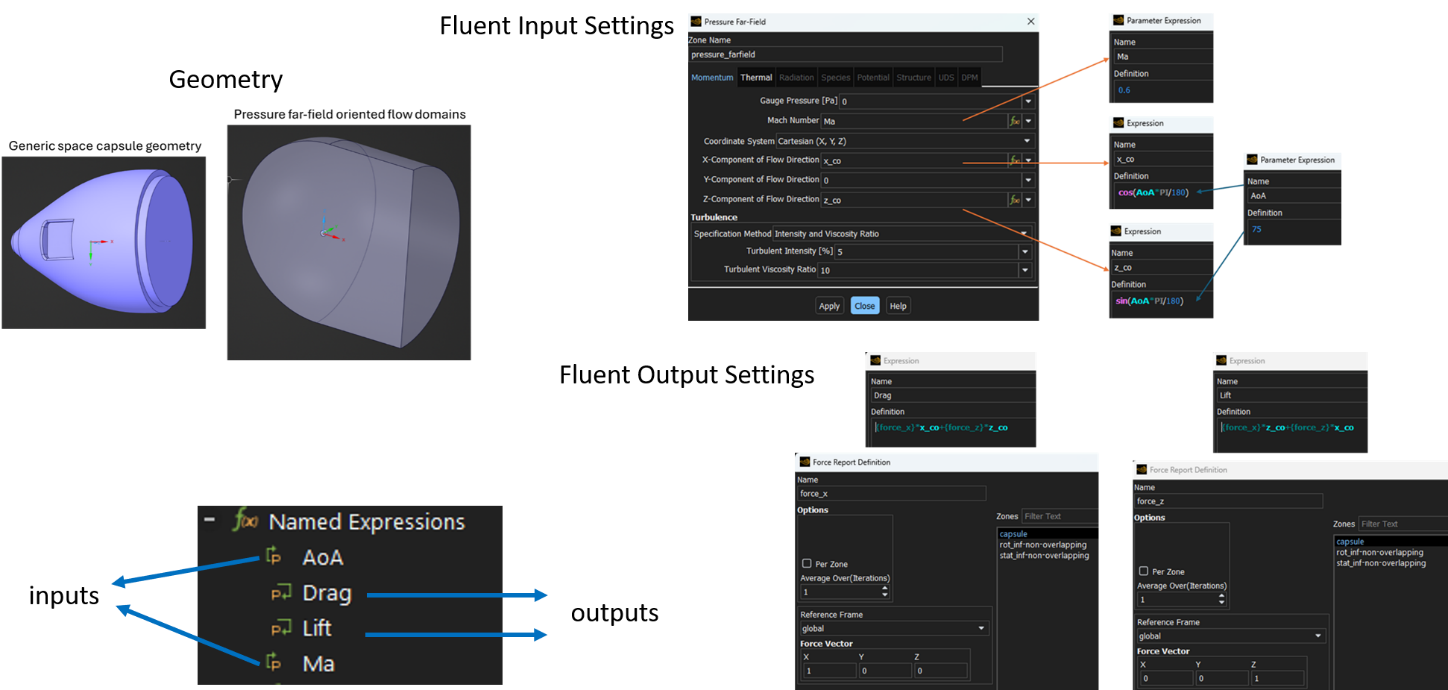
Task: Select the DPM tab
Action: click(970, 78)
